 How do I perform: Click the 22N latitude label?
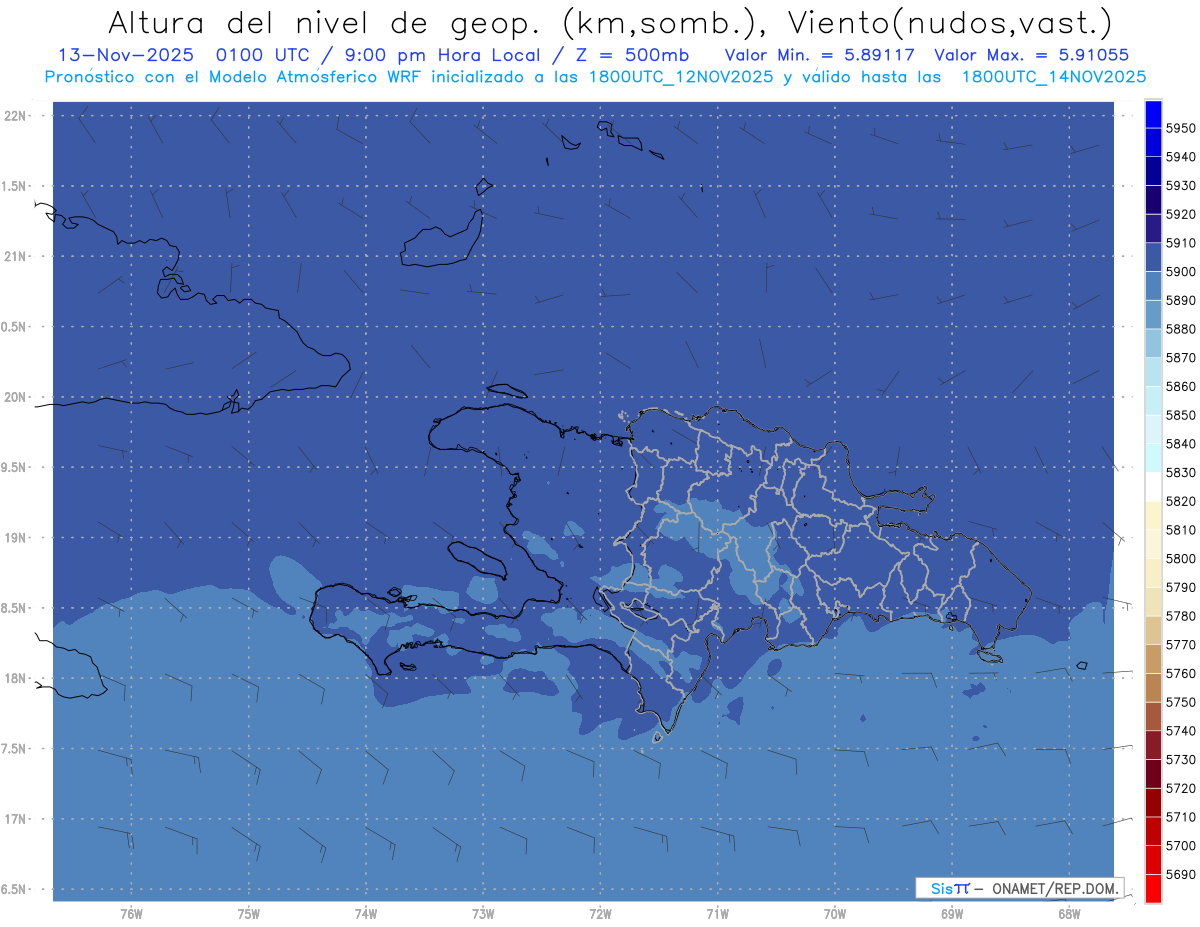click(x=16, y=116)
